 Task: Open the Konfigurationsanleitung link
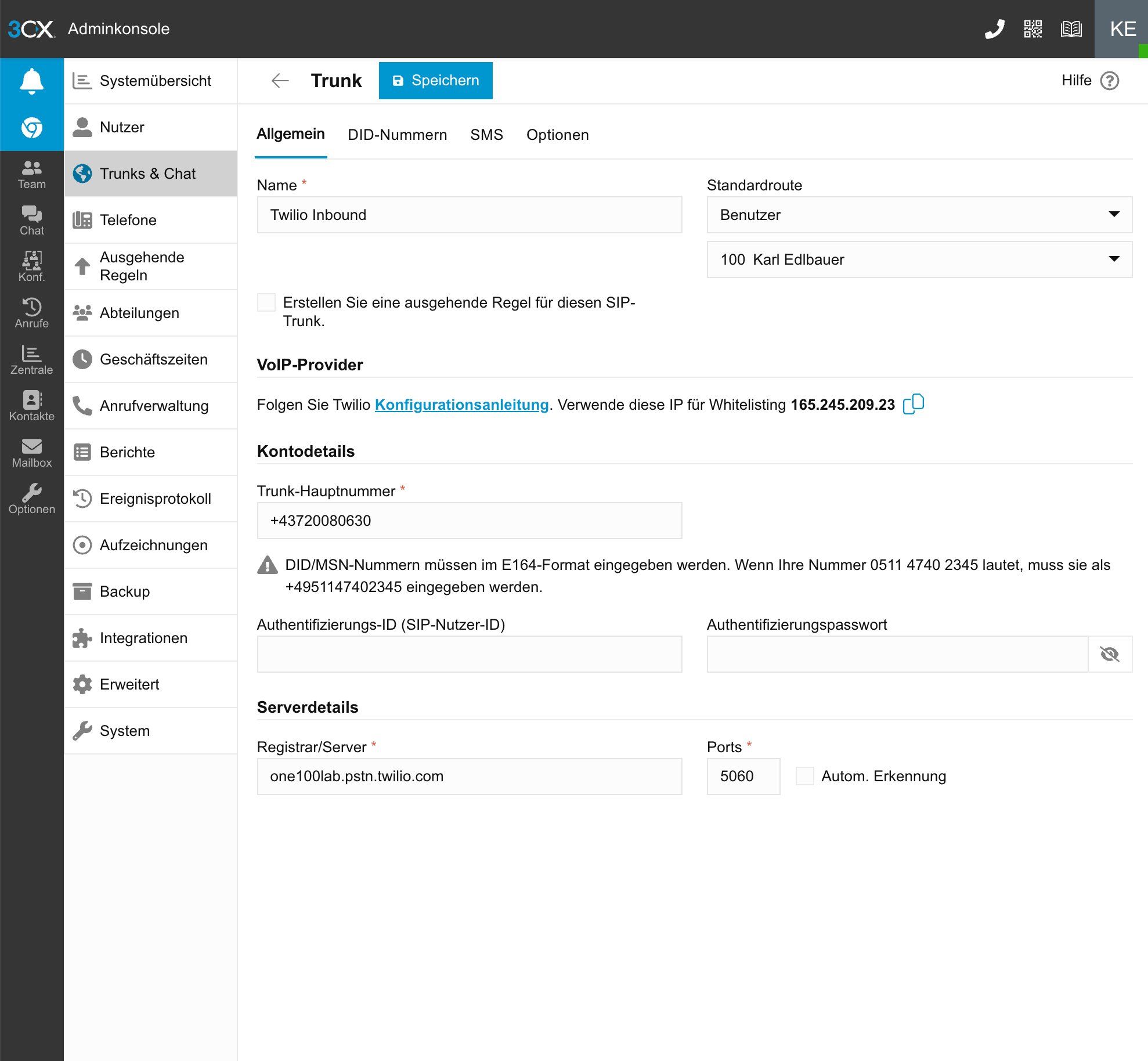pyautogui.click(x=461, y=405)
